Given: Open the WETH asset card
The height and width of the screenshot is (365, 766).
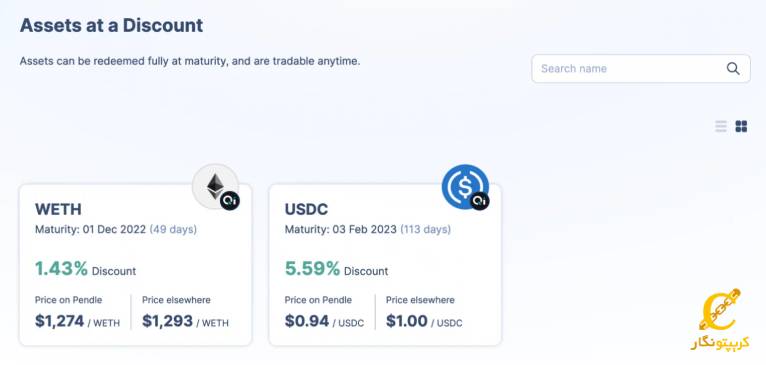Looking at the screenshot, I should click(x=135, y=265).
